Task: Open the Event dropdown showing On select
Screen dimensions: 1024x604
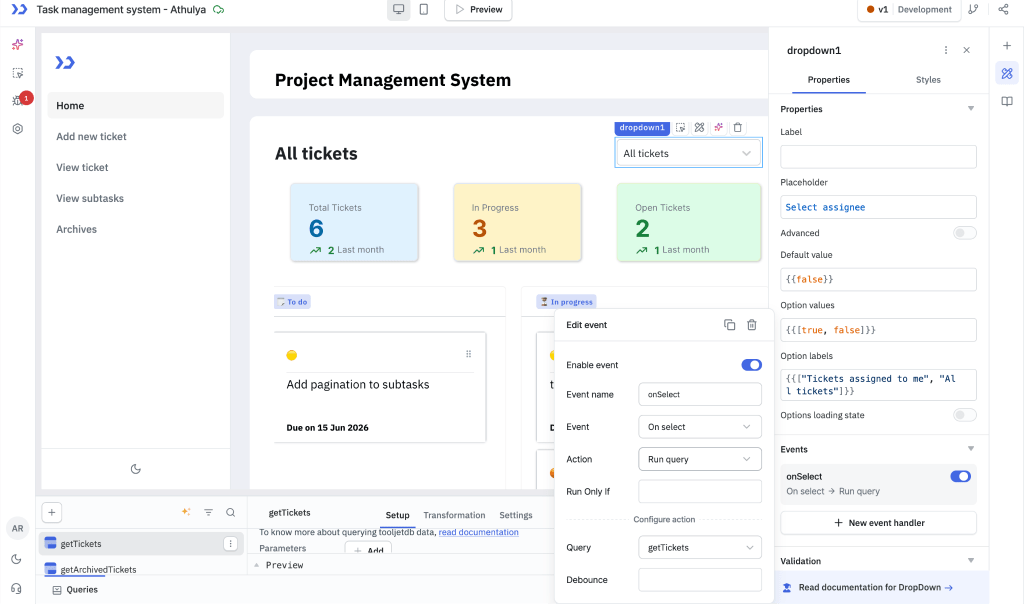Action: (x=699, y=427)
